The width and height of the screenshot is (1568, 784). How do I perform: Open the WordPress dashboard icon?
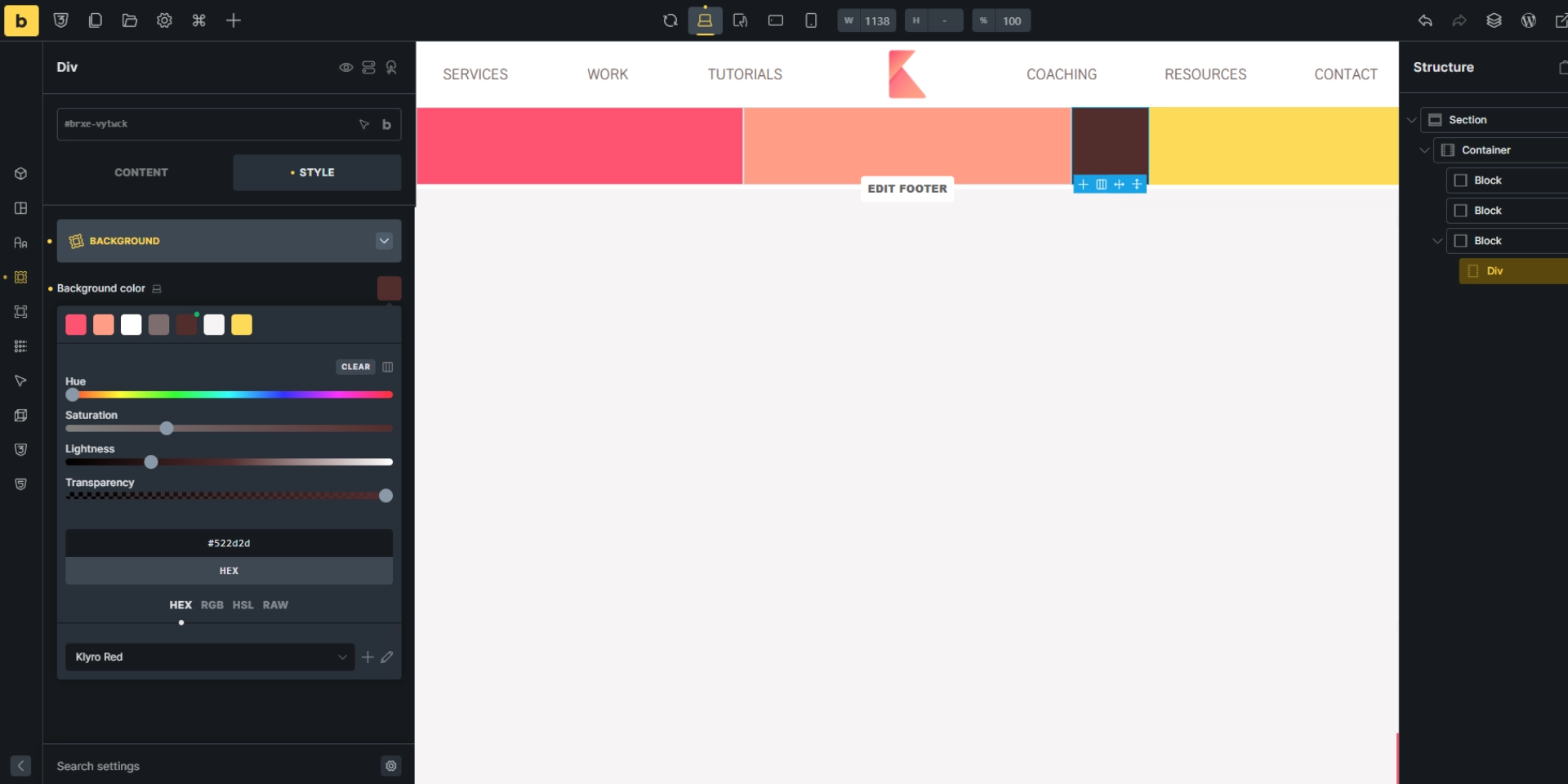1529,20
